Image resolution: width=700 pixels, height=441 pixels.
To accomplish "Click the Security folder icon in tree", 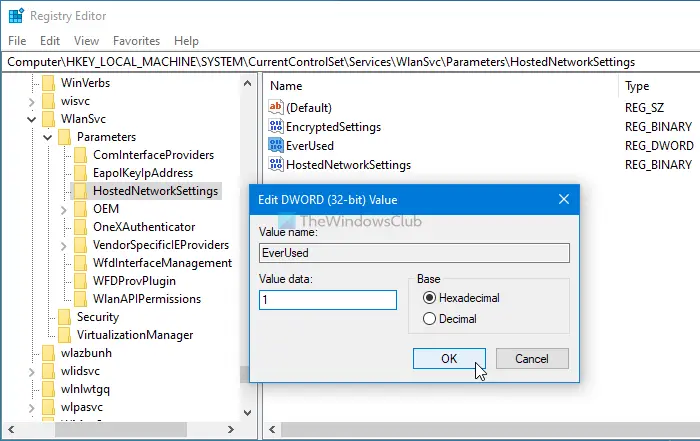I will (x=64, y=317).
